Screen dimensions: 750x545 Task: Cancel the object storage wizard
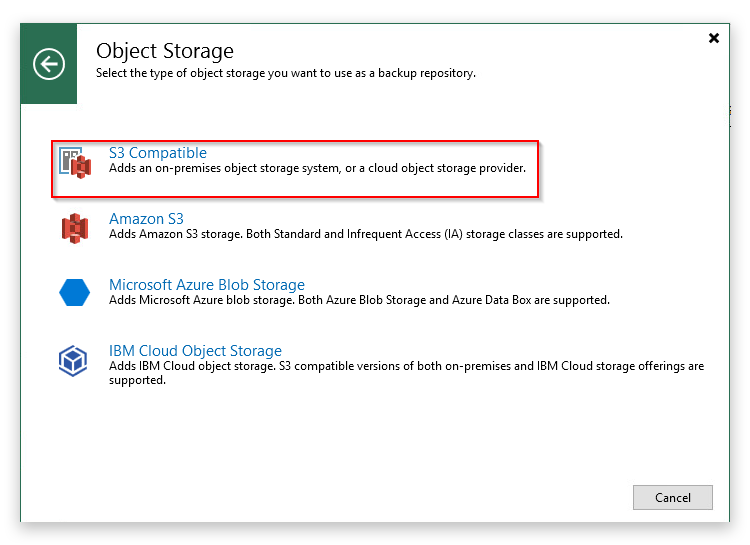point(673,498)
